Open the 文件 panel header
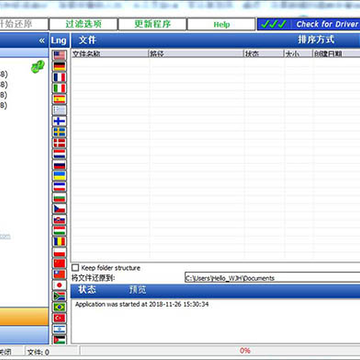Viewport: 360px width, 360px height. (87, 40)
